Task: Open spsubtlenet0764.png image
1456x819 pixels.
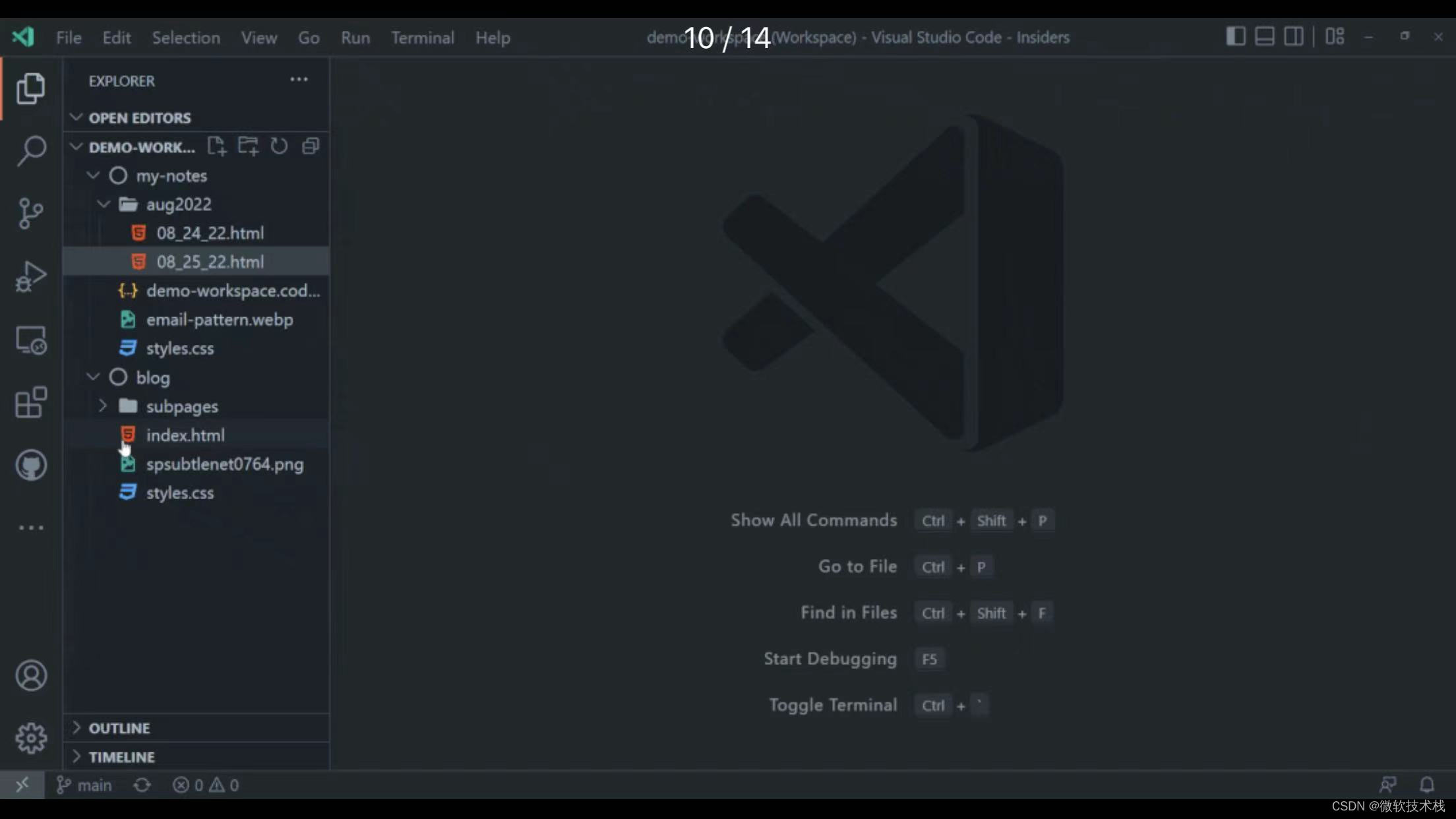Action: pyautogui.click(x=197, y=464)
